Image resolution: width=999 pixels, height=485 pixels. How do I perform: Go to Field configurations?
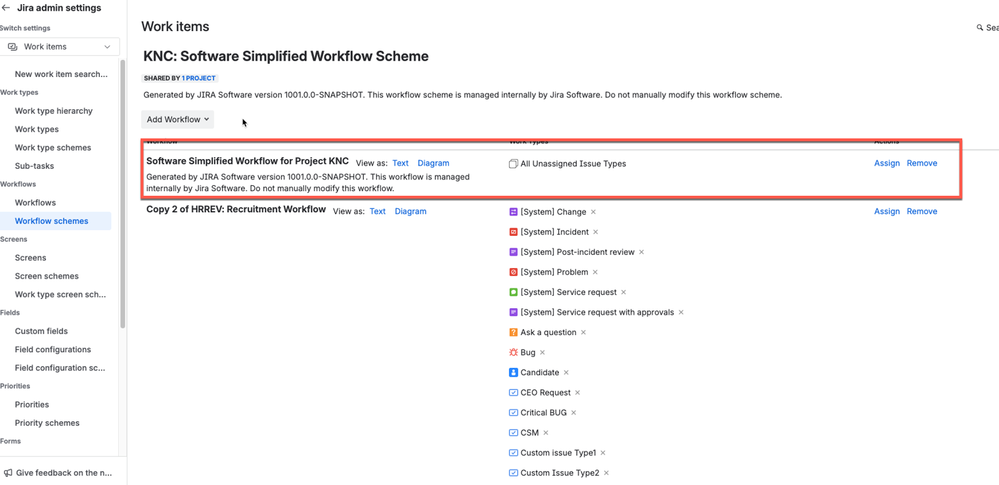click(x=53, y=350)
